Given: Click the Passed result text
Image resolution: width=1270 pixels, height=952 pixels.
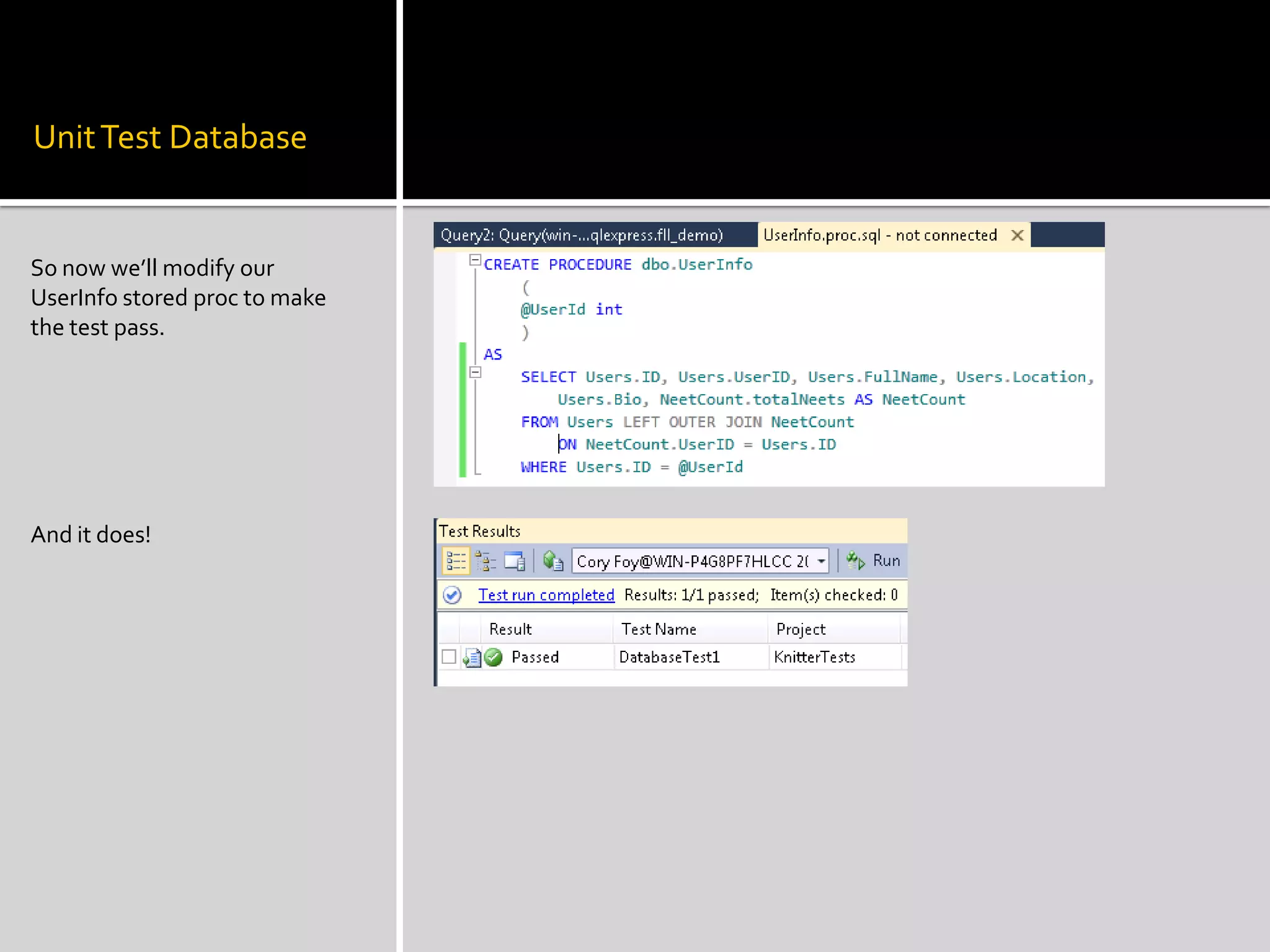Looking at the screenshot, I should pyautogui.click(x=535, y=657).
